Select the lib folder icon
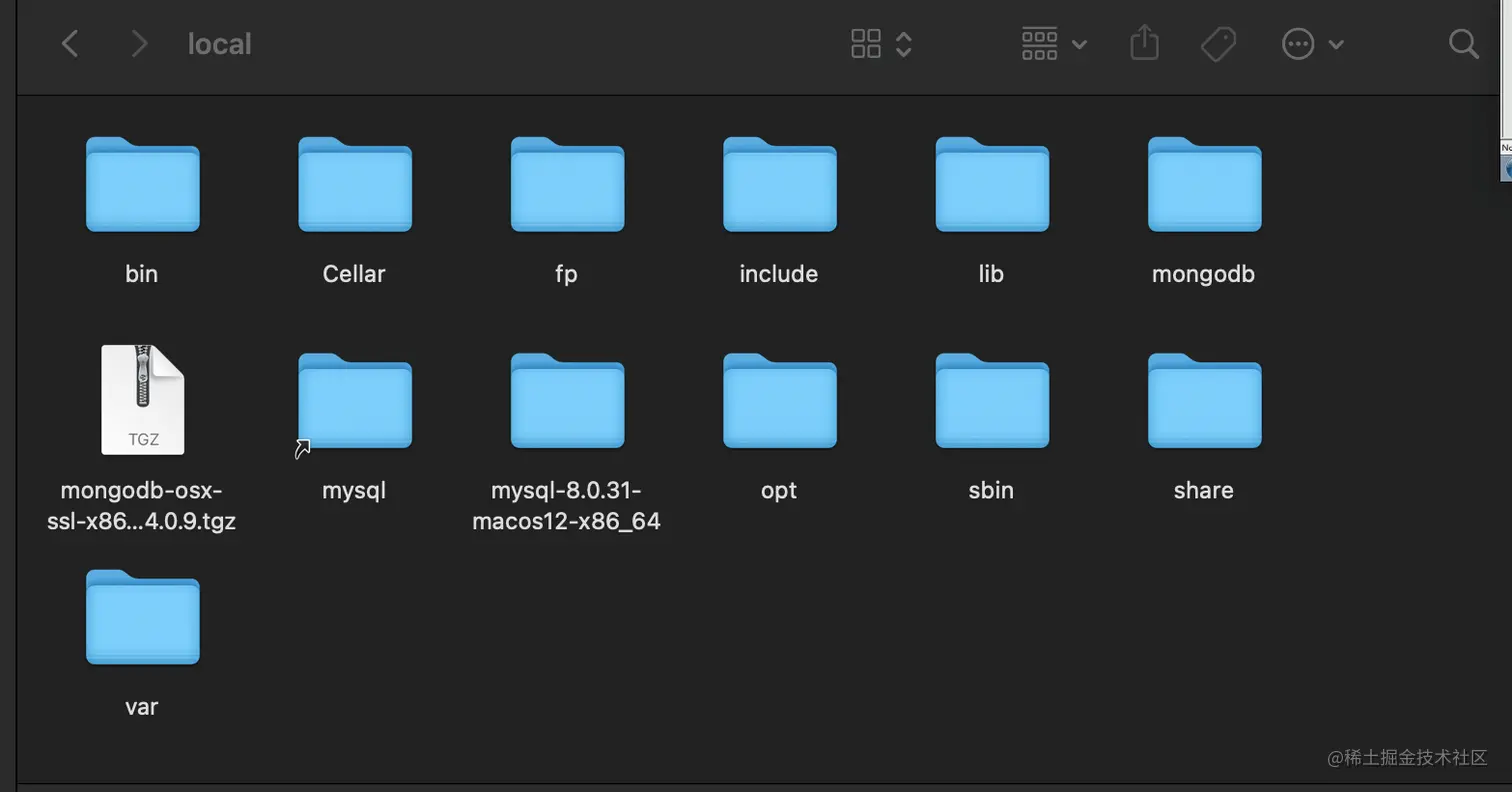 [x=992, y=184]
